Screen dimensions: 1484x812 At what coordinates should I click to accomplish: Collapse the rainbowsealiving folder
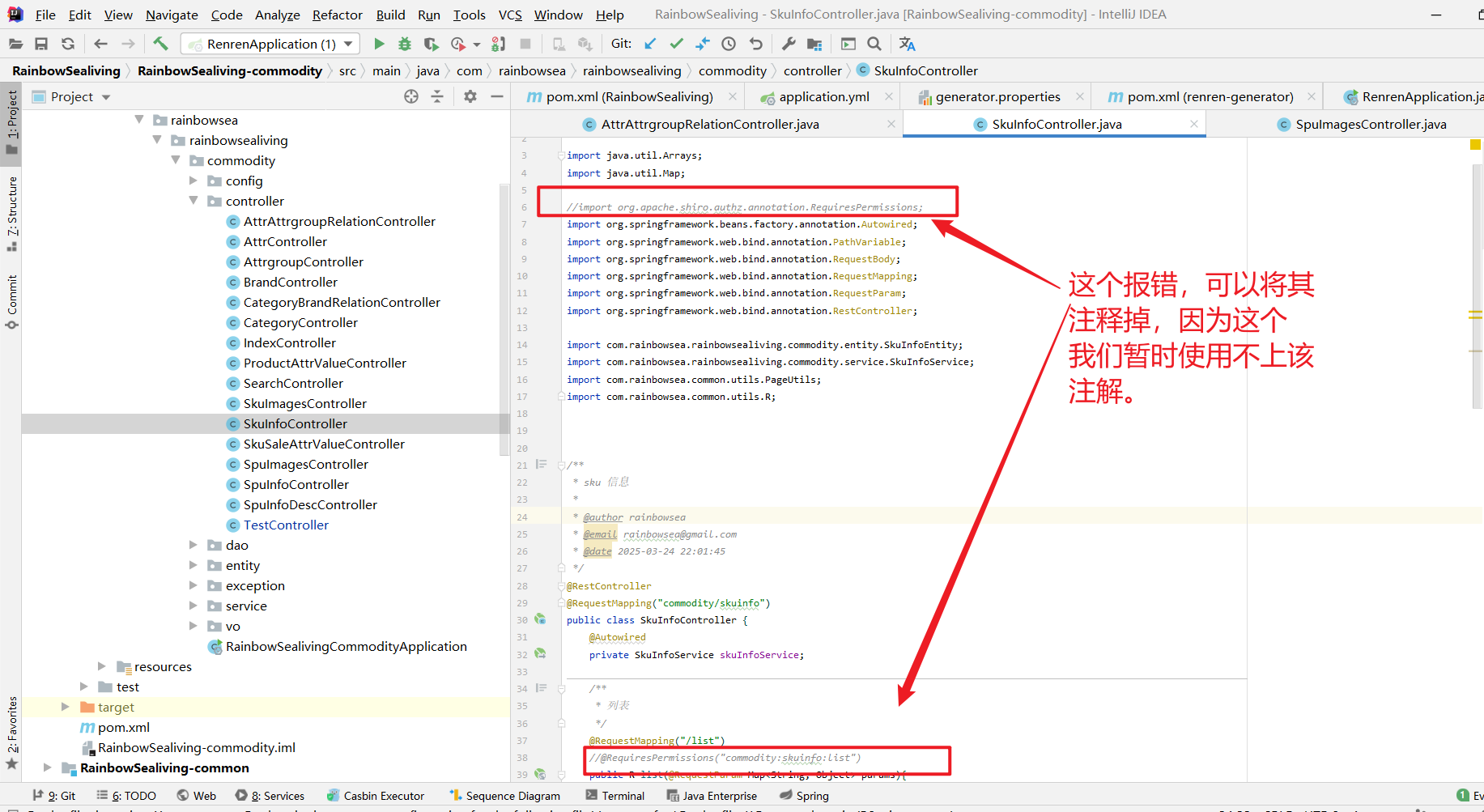coord(157,140)
